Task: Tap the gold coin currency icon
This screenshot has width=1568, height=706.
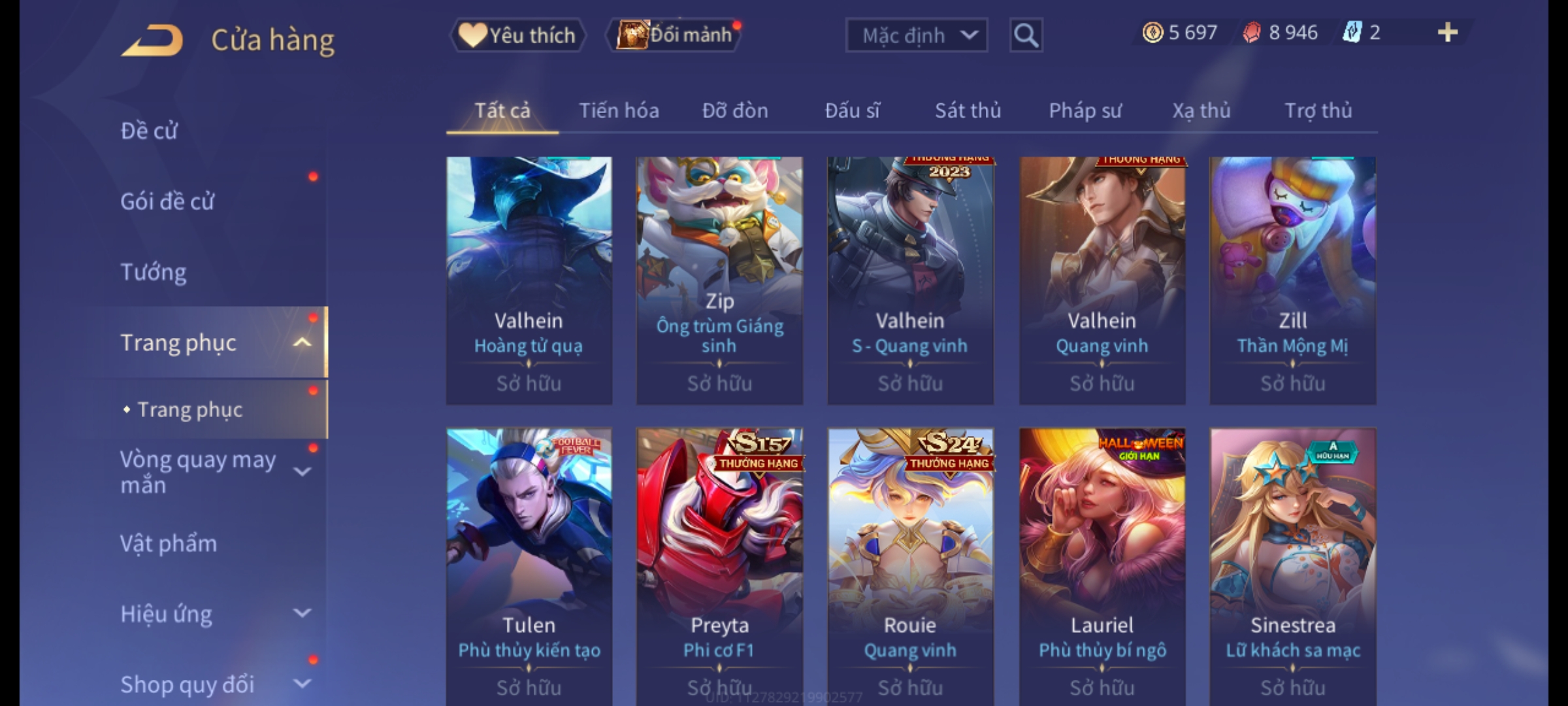Action: pyautogui.click(x=1152, y=33)
